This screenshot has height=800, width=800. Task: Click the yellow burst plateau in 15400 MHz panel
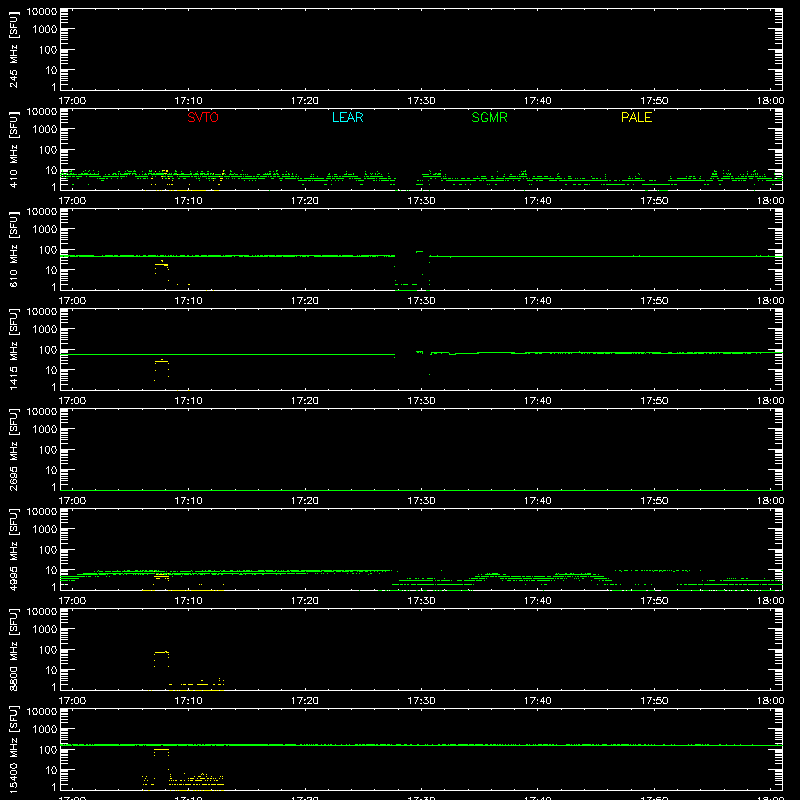coord(161,749)
